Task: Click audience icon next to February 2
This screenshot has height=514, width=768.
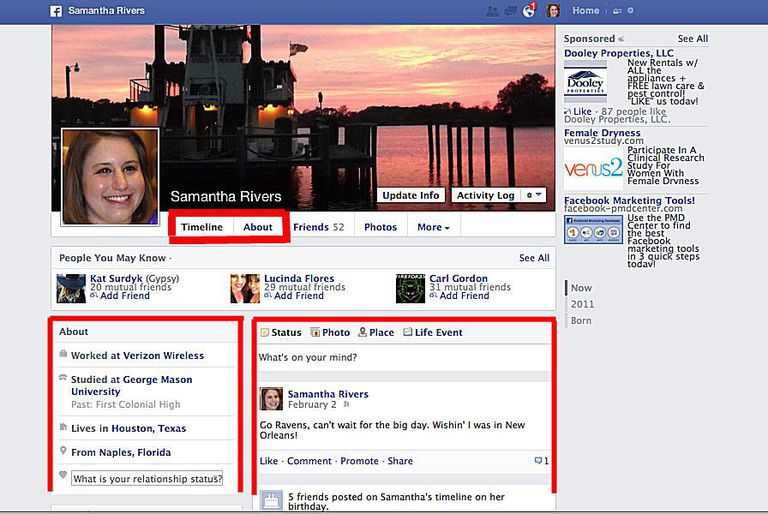Action: point(346,405)
